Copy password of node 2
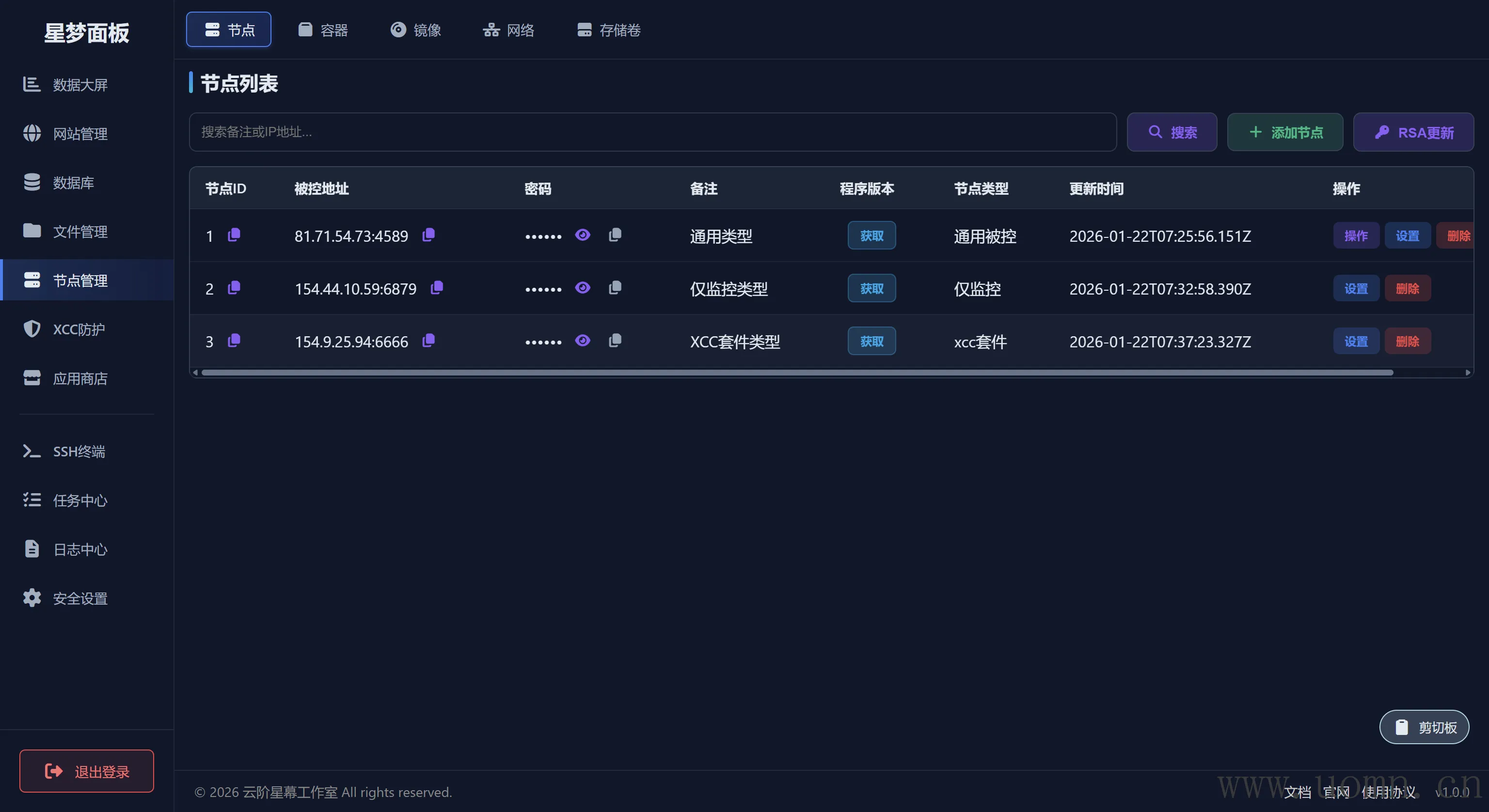This screenshot has width=1489, height=812. [615, 288]
